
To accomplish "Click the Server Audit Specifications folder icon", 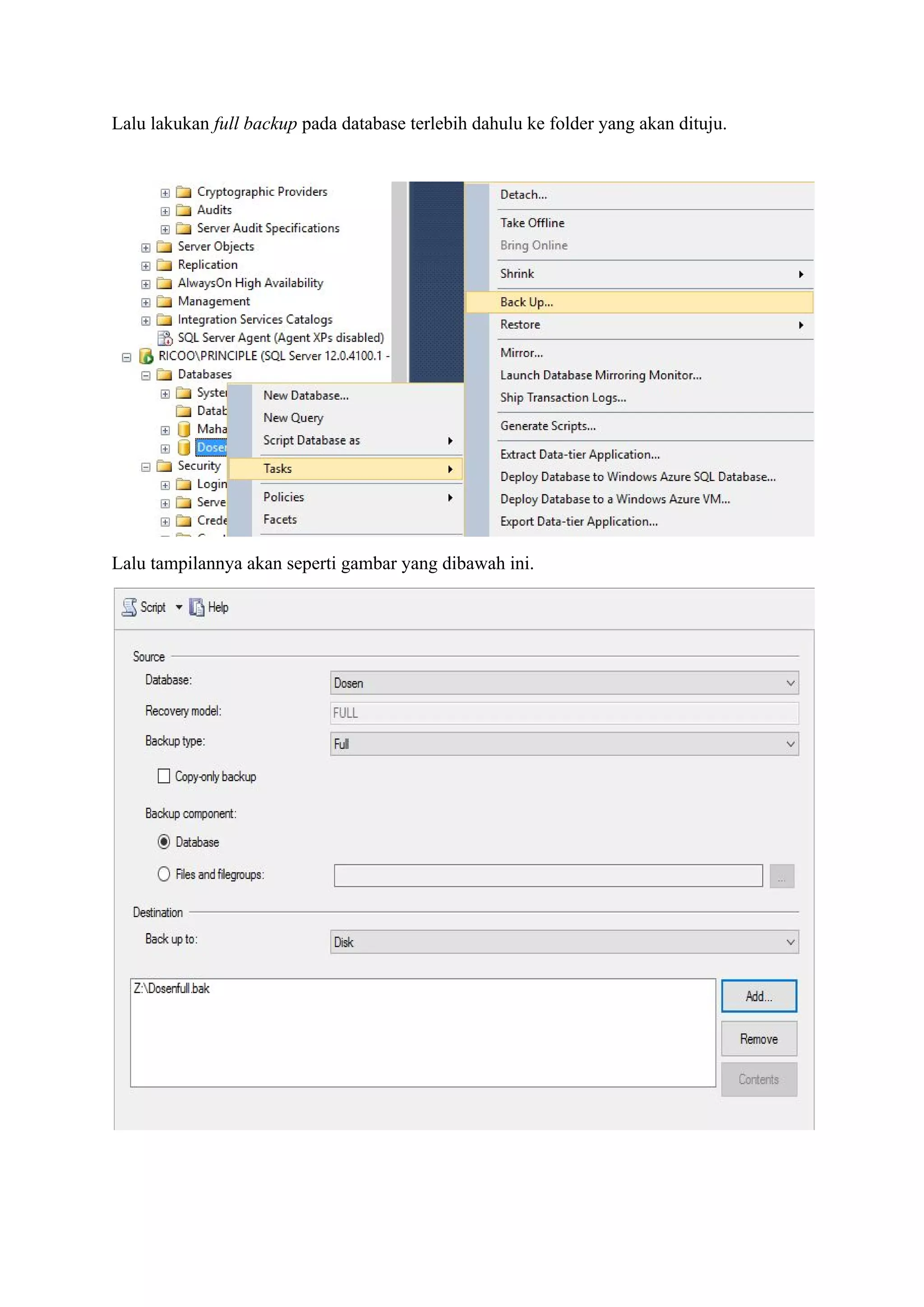I will 183,228.
